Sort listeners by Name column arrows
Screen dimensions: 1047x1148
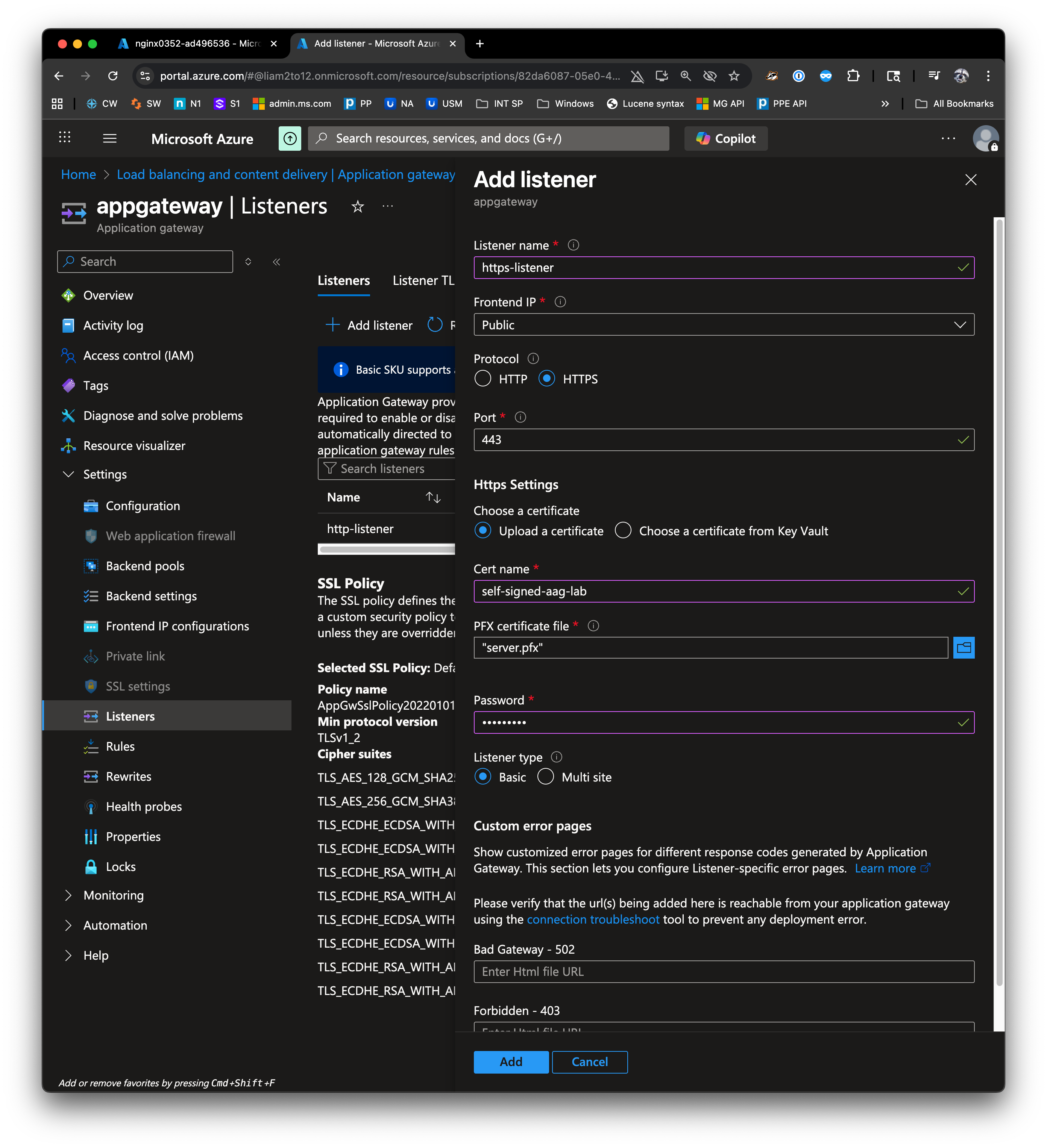(433, 497)
